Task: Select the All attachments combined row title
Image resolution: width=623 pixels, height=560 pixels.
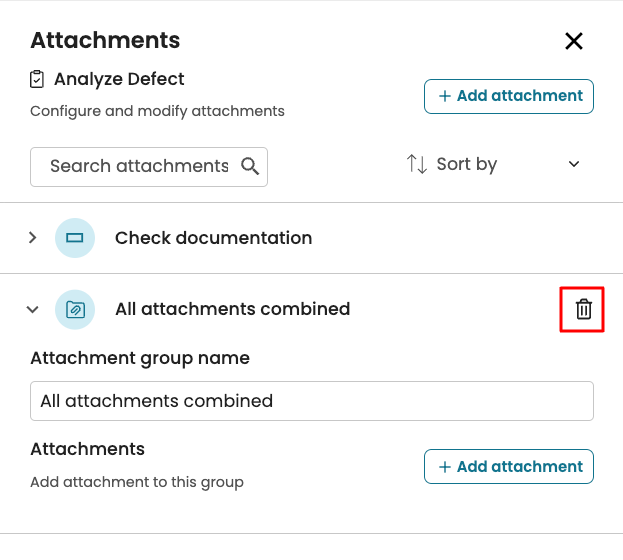Action: 233,310
